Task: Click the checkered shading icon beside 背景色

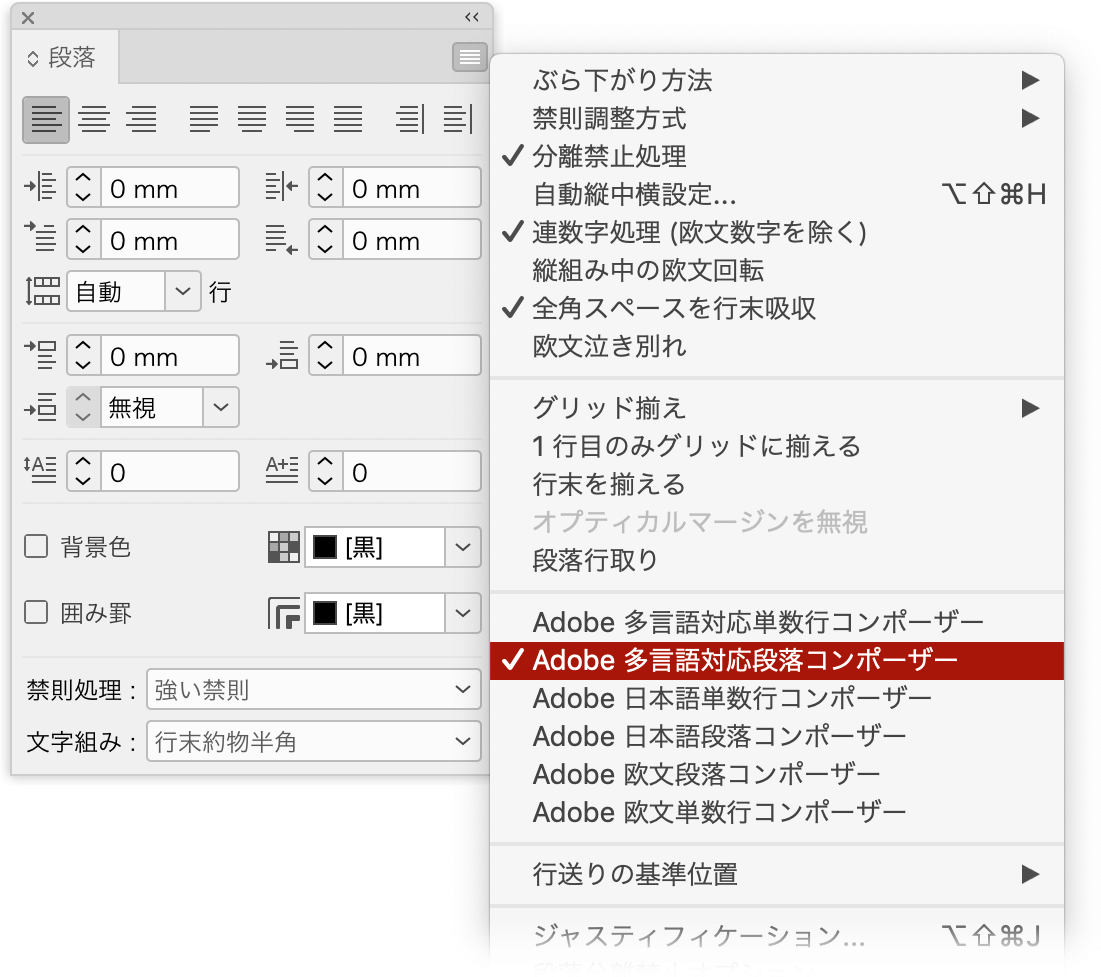Action: point(284,547)
